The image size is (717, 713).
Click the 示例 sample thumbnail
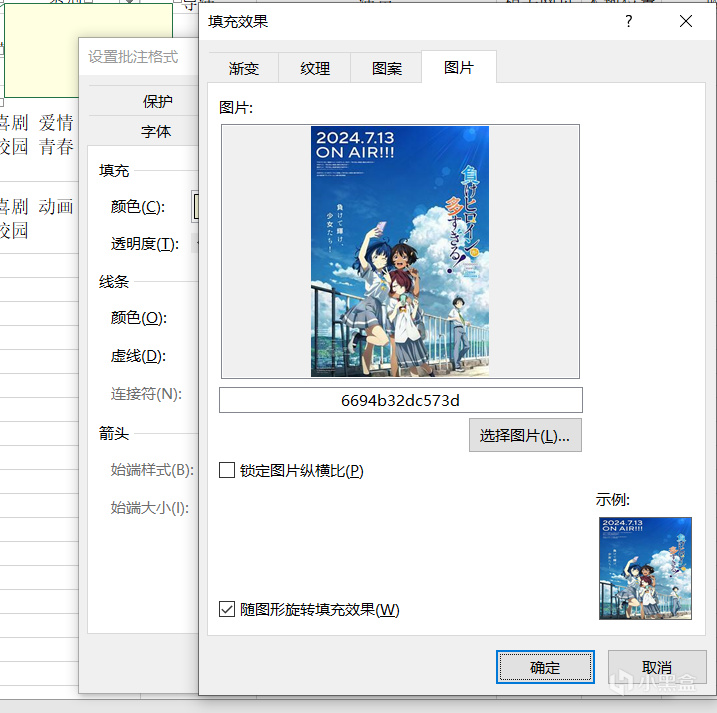pos(645,568)
